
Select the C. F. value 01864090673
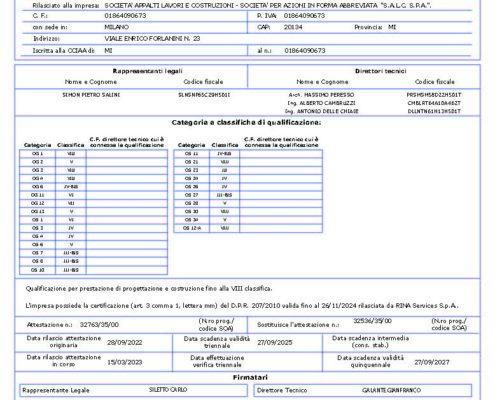point(125,16)
